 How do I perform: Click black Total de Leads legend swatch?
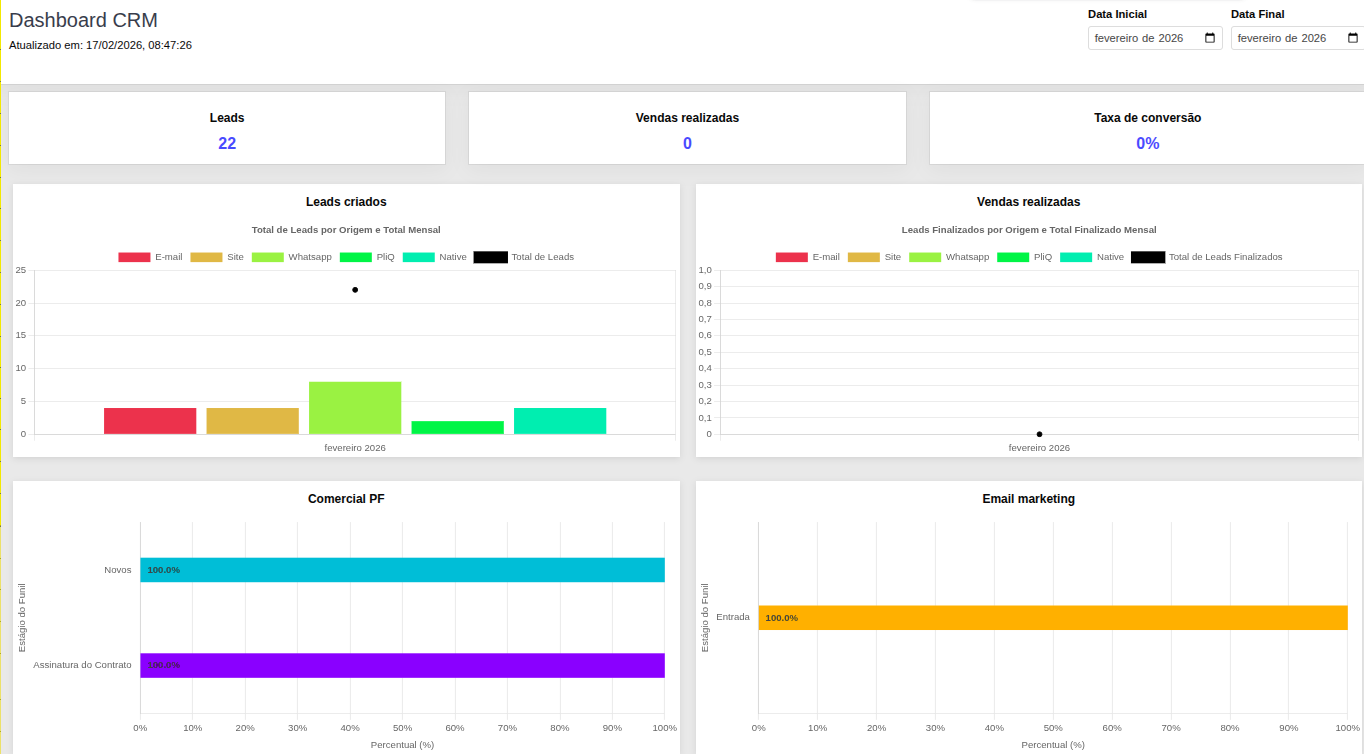point(490,257)
